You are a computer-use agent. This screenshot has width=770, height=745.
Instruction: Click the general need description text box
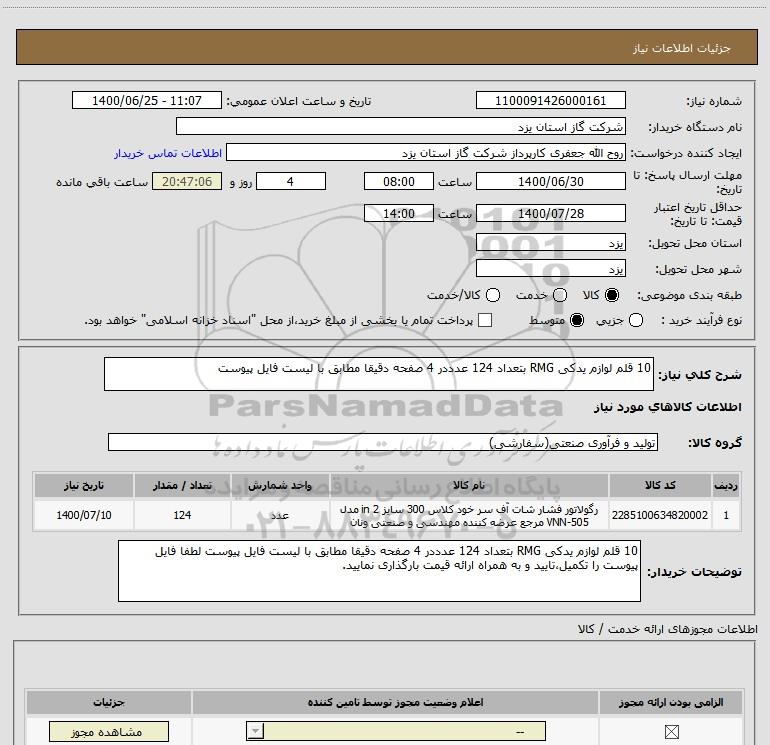tap(379, 374)
